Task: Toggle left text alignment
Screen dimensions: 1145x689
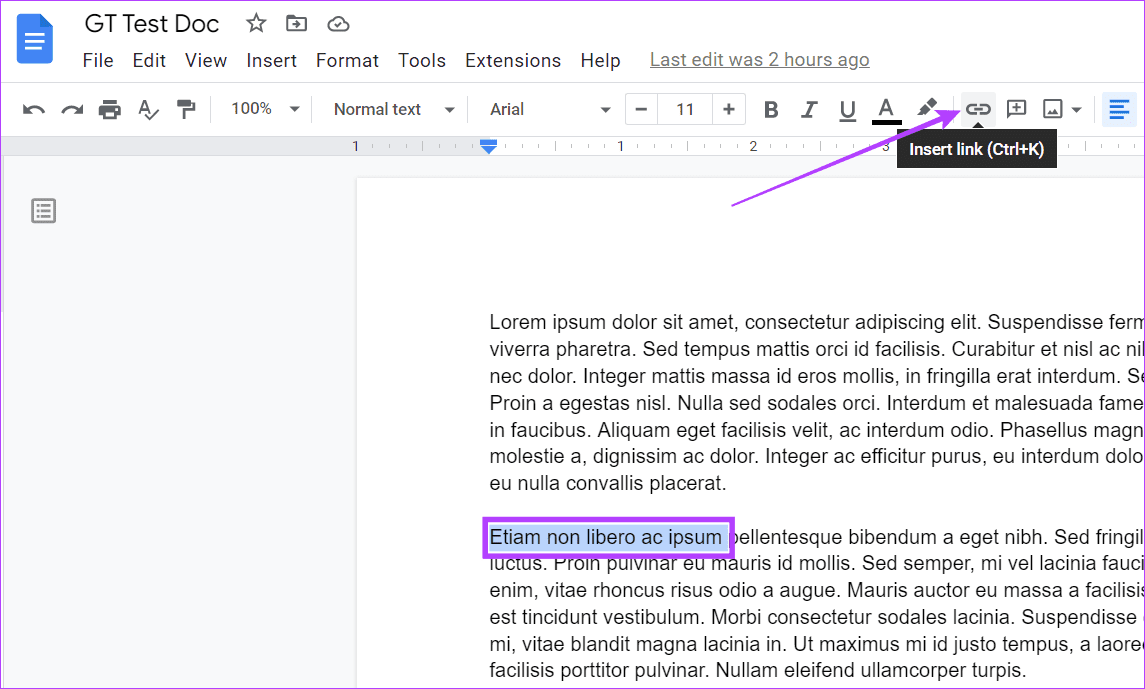Action: [x=1119, y=109]
